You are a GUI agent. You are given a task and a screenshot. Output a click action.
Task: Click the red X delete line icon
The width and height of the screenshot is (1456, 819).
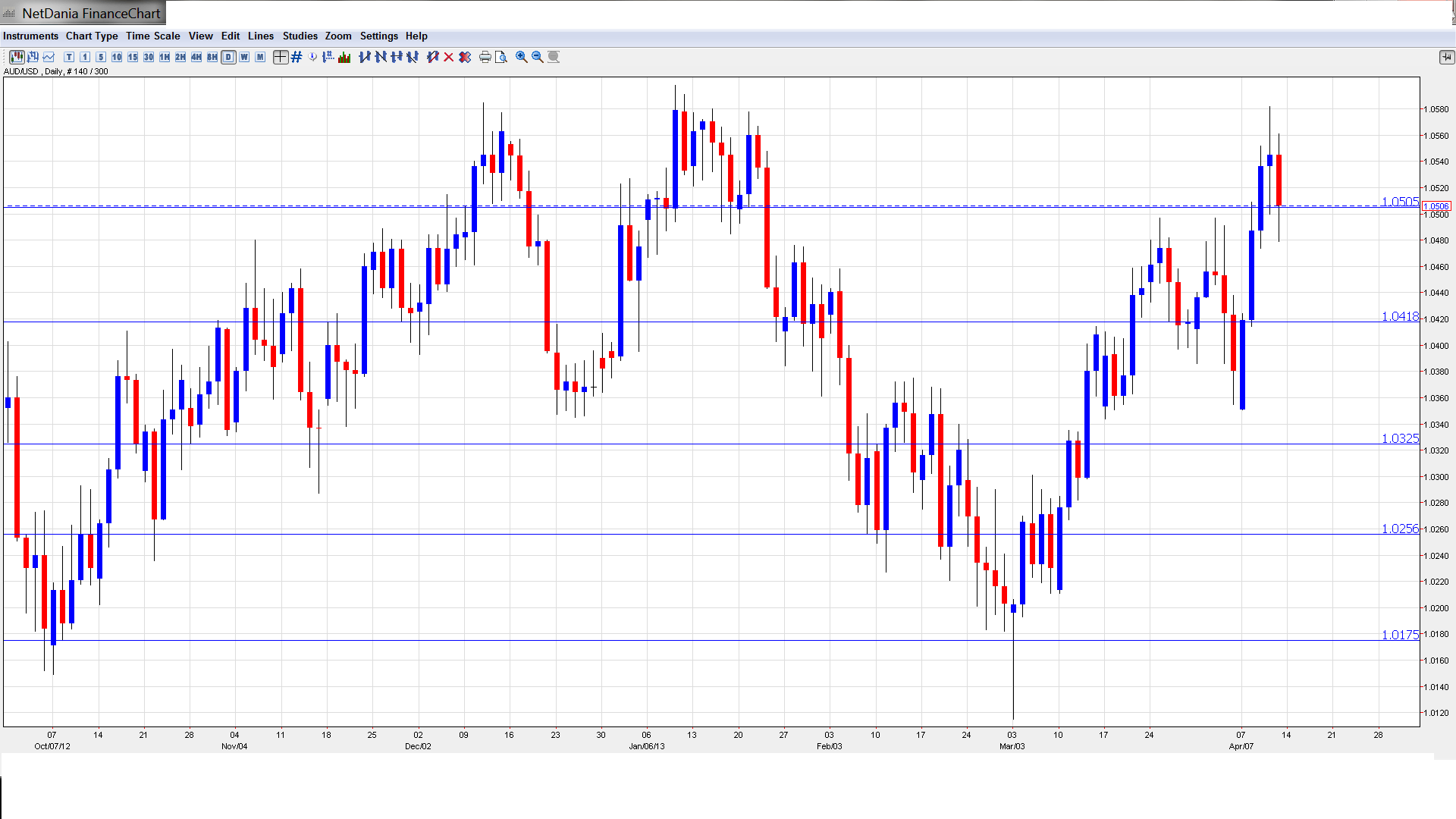449,57
